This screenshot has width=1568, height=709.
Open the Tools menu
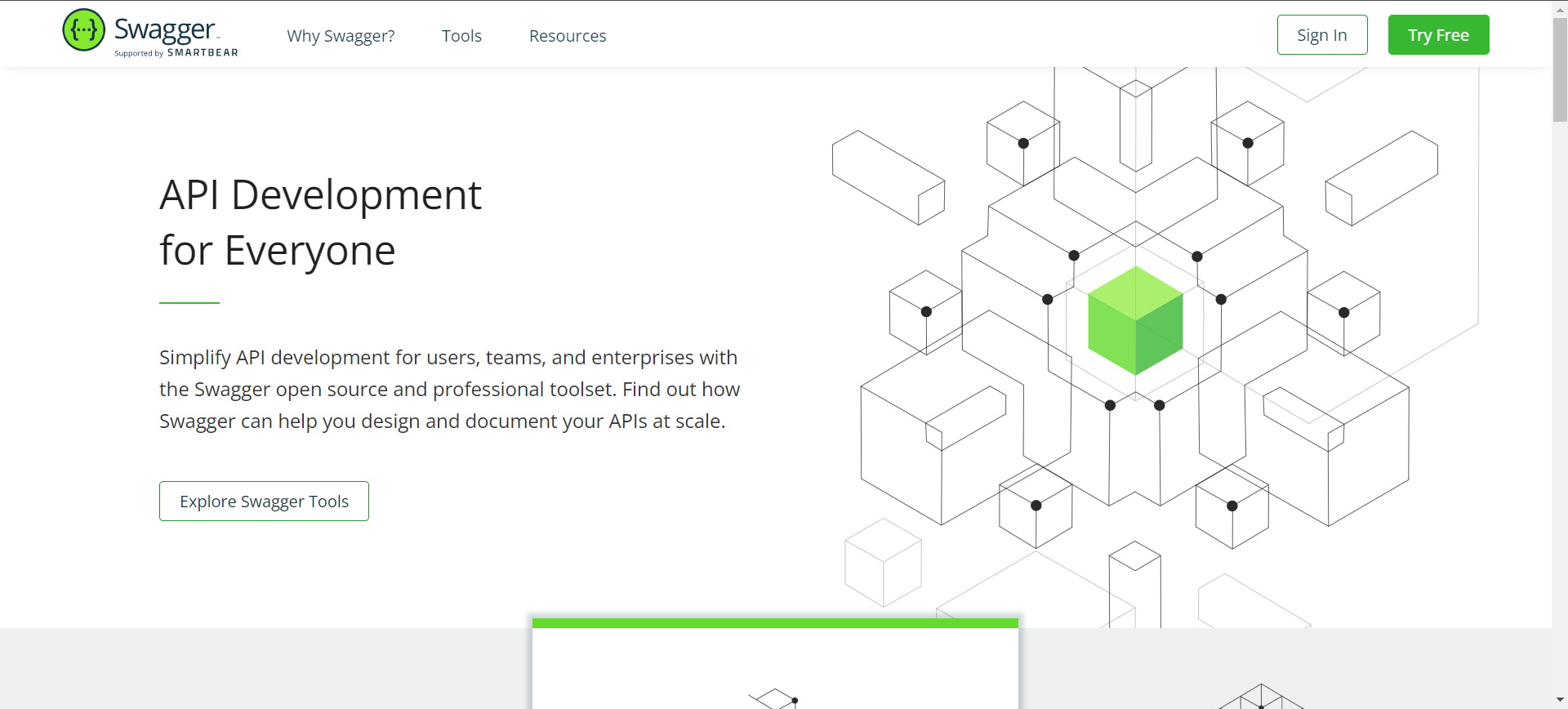[461, 36]
